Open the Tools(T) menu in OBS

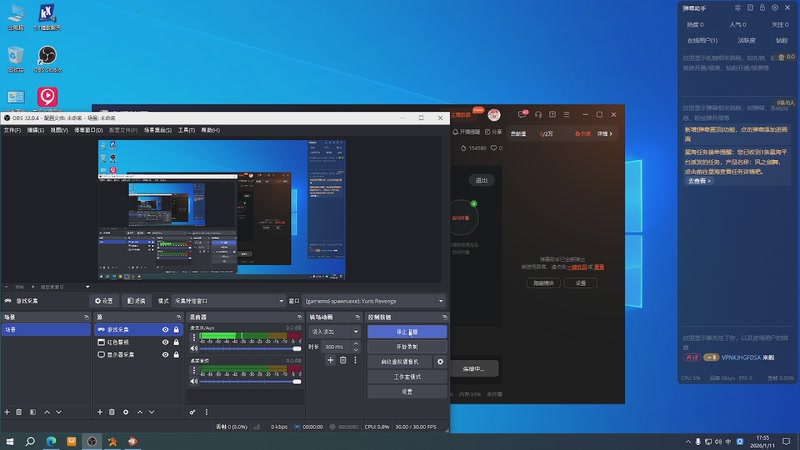tap(186, 130)
